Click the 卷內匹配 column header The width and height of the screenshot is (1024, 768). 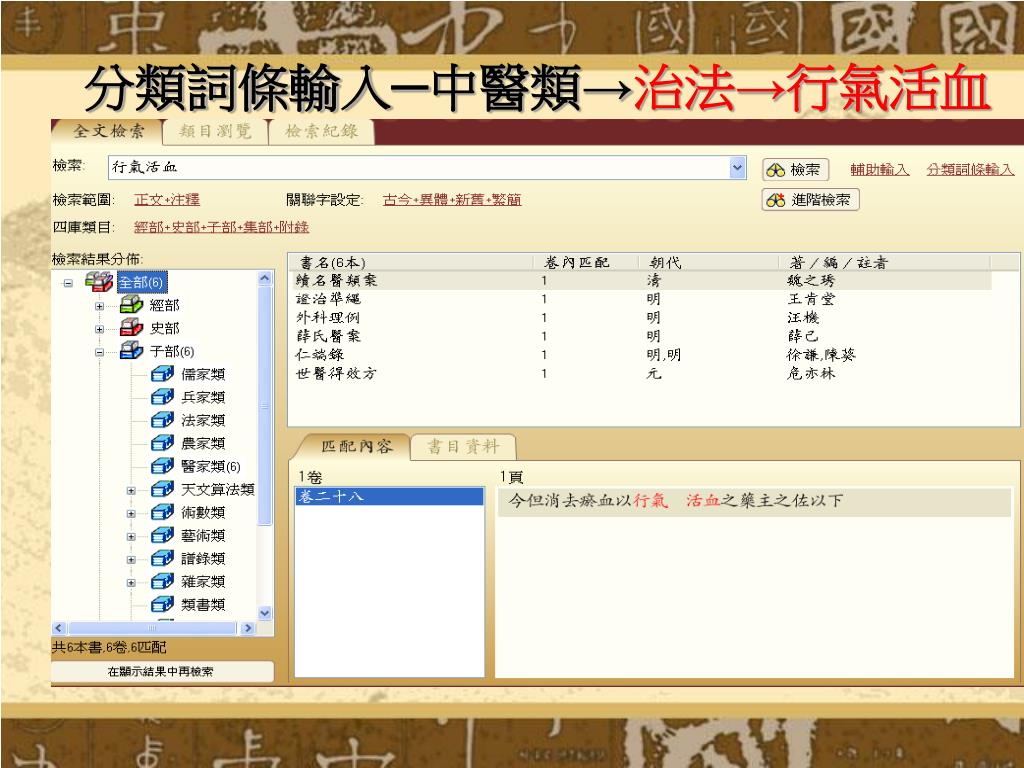tap(586, 263)
